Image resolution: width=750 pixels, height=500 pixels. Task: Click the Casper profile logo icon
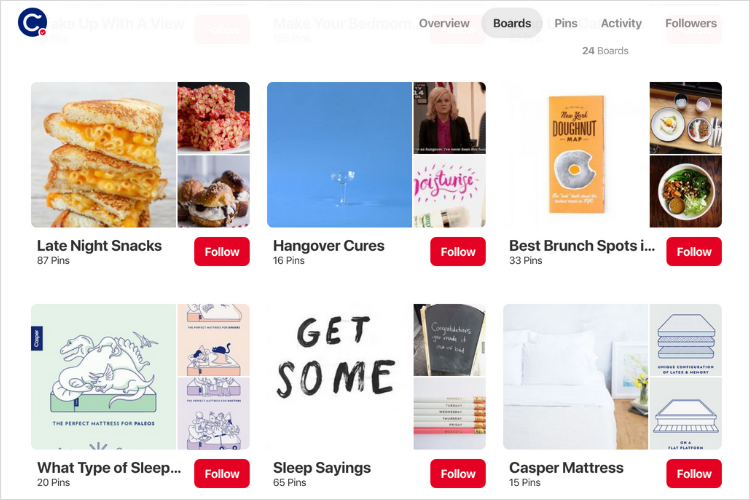point(32,22)
